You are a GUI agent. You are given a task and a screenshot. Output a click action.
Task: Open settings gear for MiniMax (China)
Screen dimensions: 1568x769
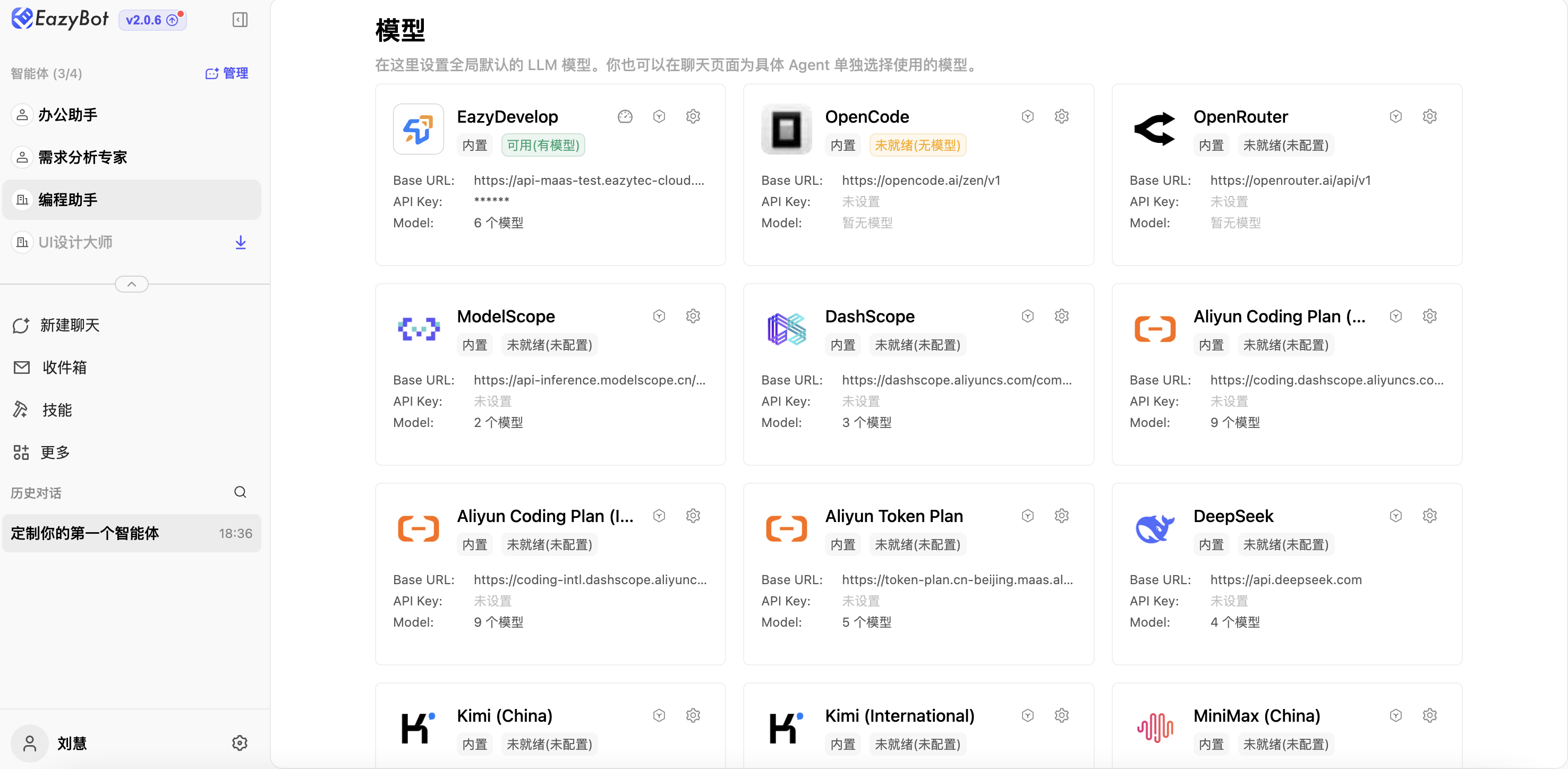click(1430, 715)
